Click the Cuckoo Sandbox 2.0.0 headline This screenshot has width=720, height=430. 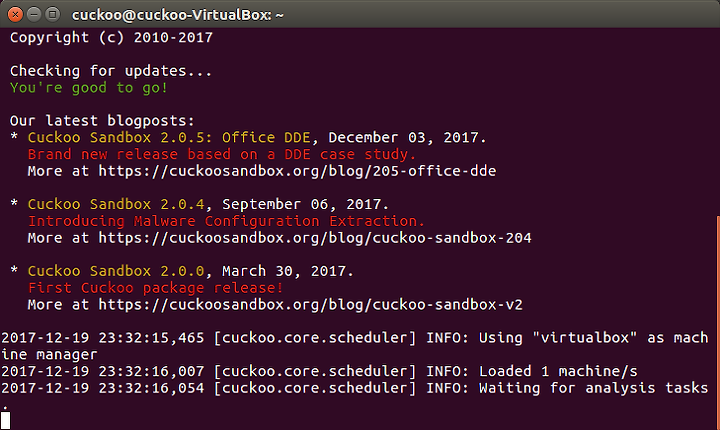116,271
